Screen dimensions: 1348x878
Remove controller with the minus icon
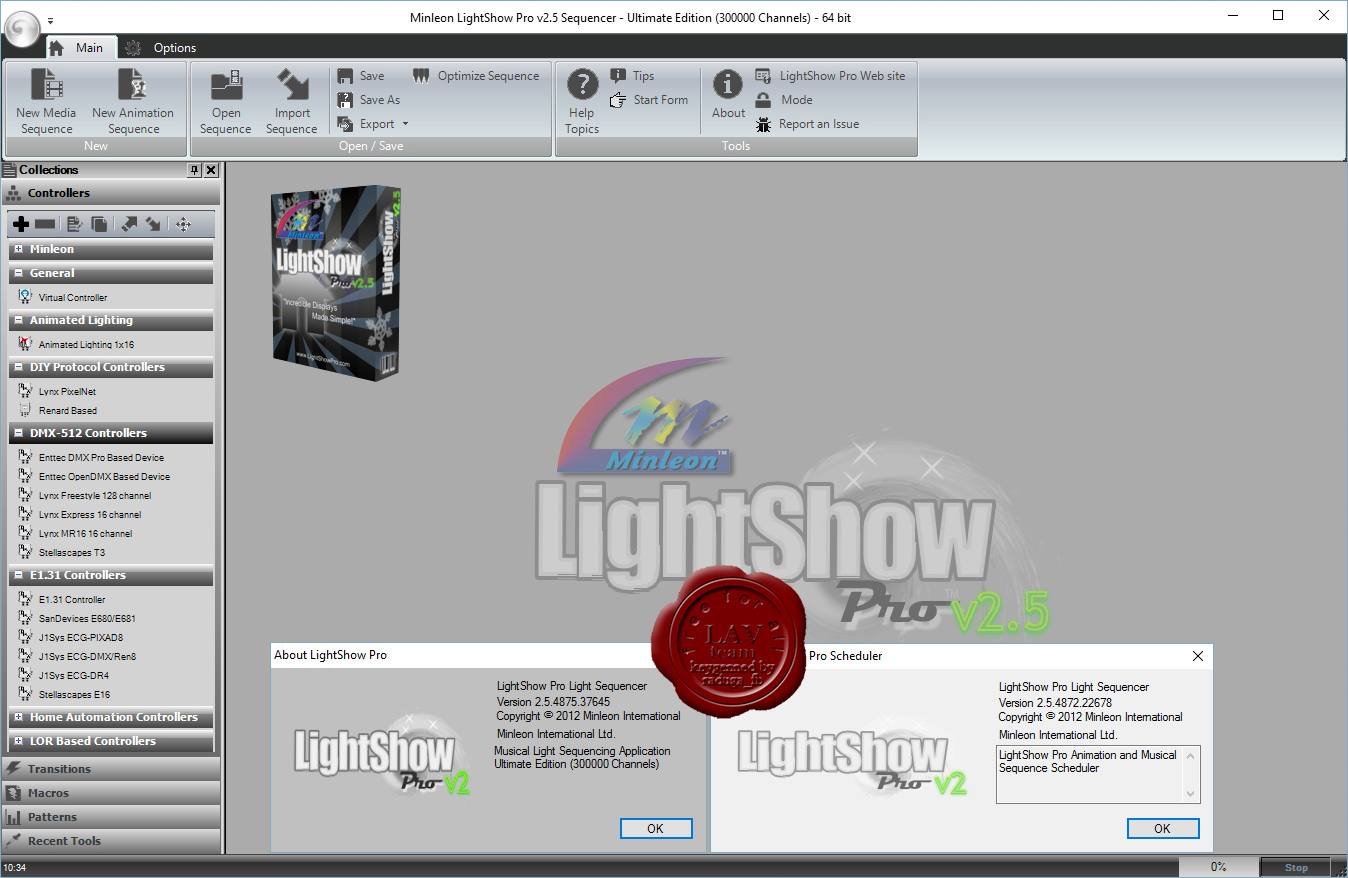[x=45, y=224]
